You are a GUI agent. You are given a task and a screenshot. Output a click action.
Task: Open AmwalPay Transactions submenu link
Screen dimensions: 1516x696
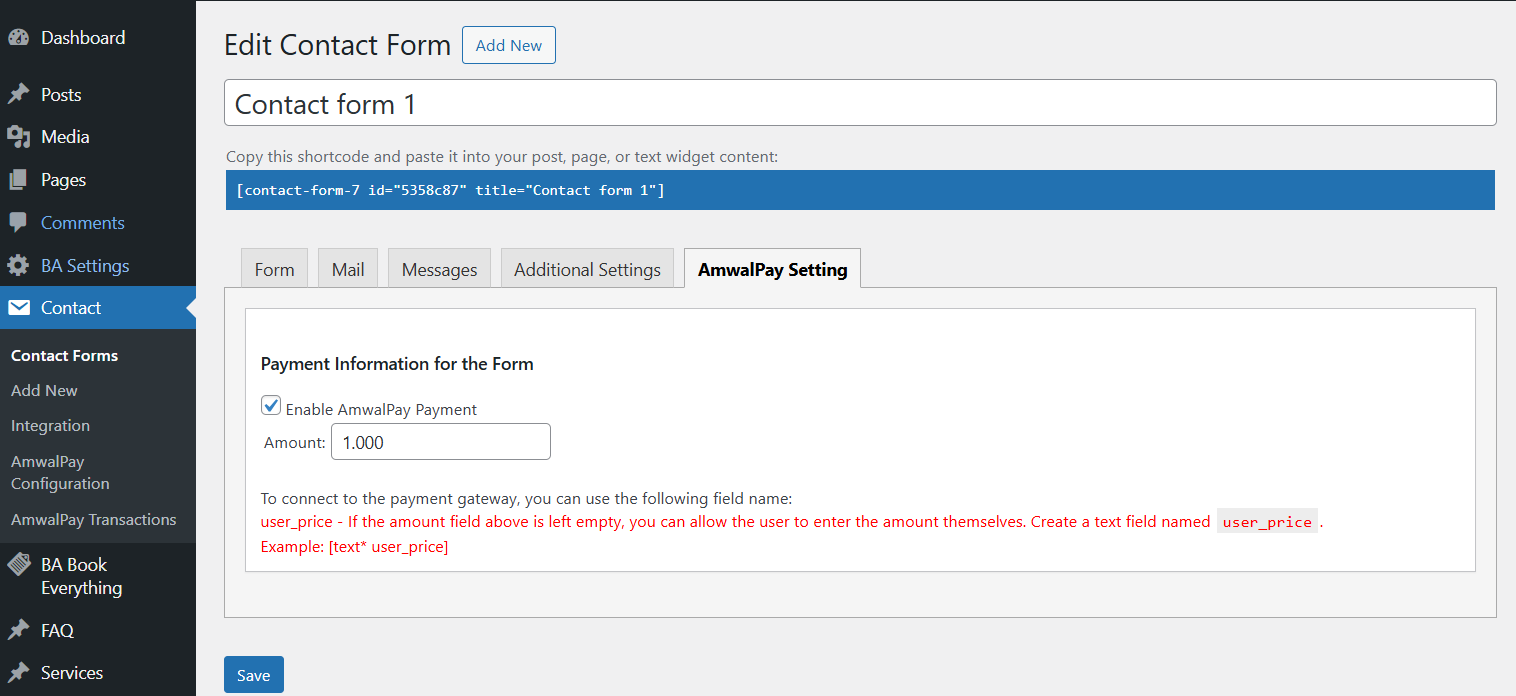click(93, 520)
